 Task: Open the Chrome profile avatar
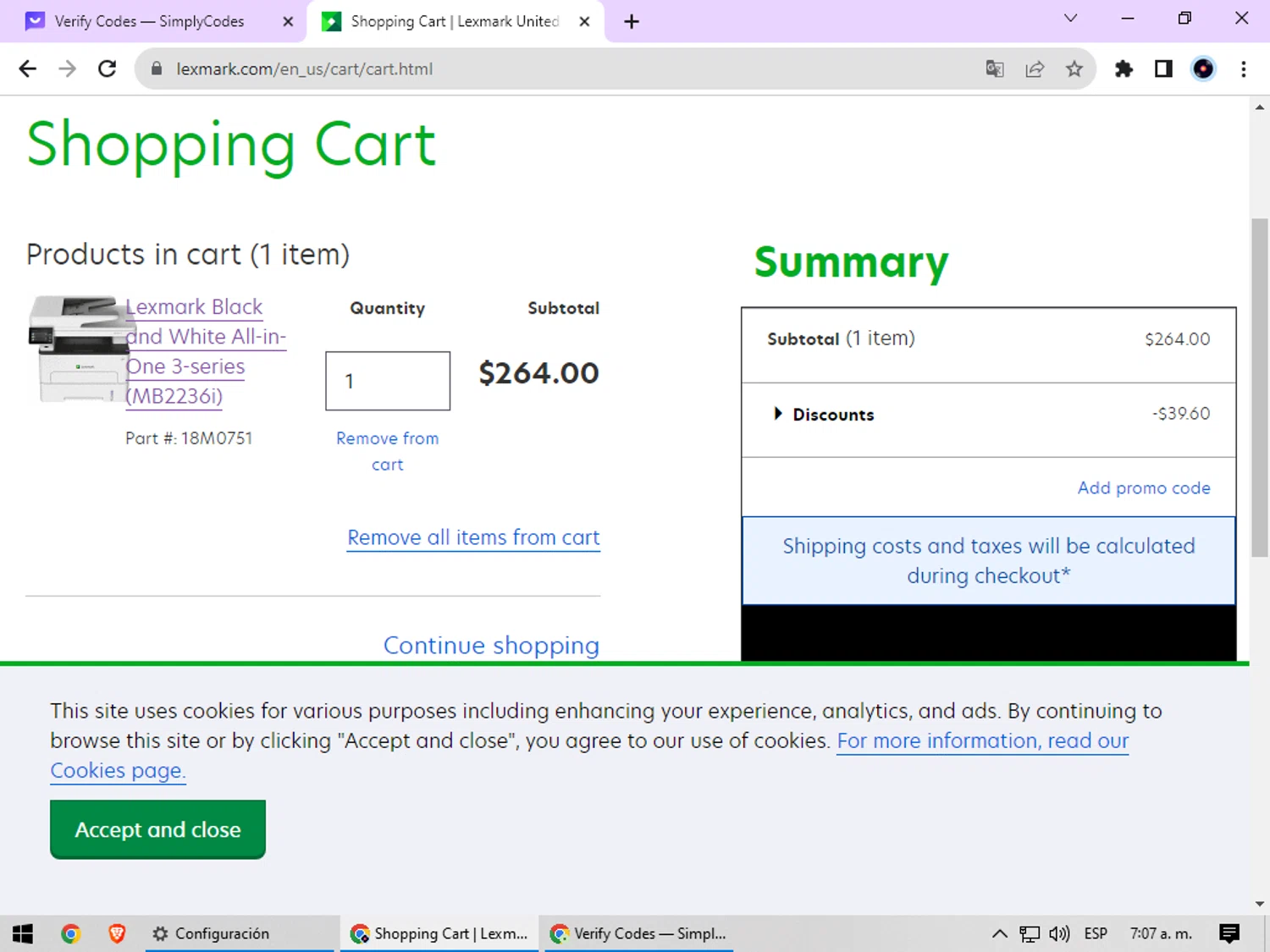[x=1203, y=69]
